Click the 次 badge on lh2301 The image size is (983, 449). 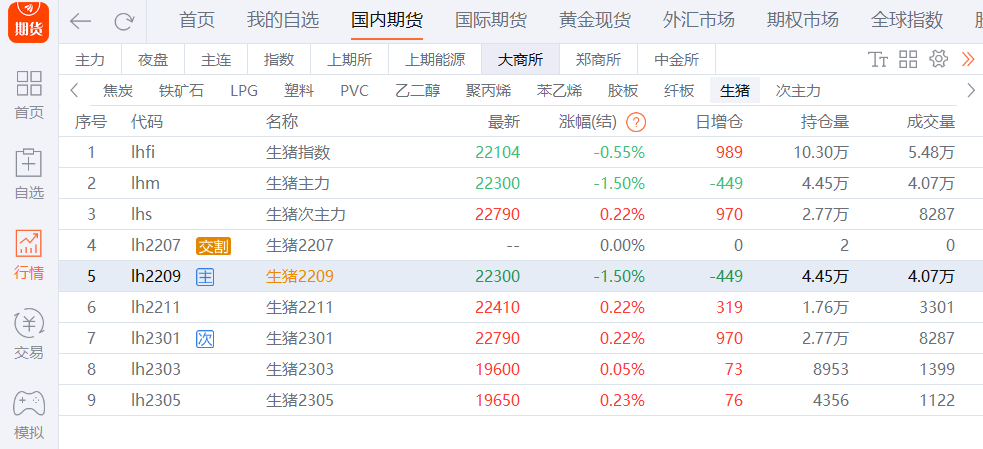205,339
